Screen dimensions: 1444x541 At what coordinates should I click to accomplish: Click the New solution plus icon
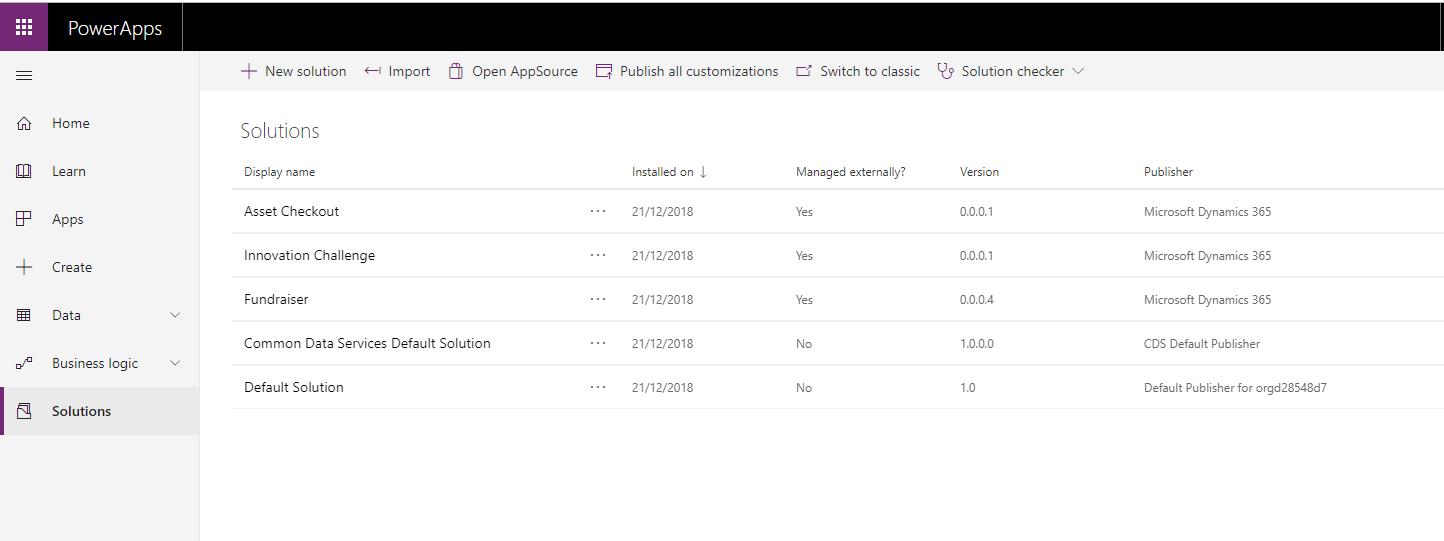[x=249, y=71]
